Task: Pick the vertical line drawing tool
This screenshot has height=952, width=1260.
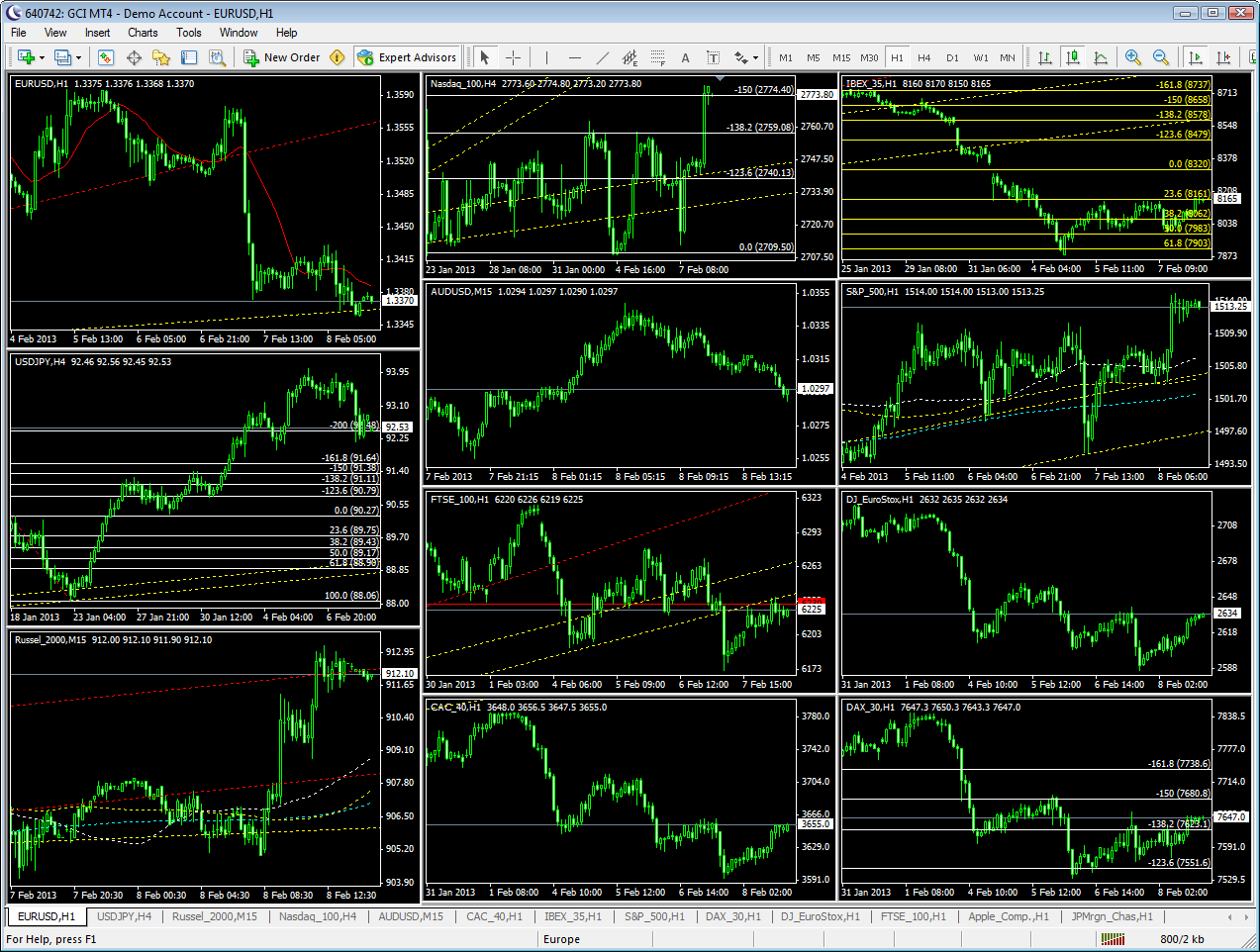Action: [x=546, y=57]
